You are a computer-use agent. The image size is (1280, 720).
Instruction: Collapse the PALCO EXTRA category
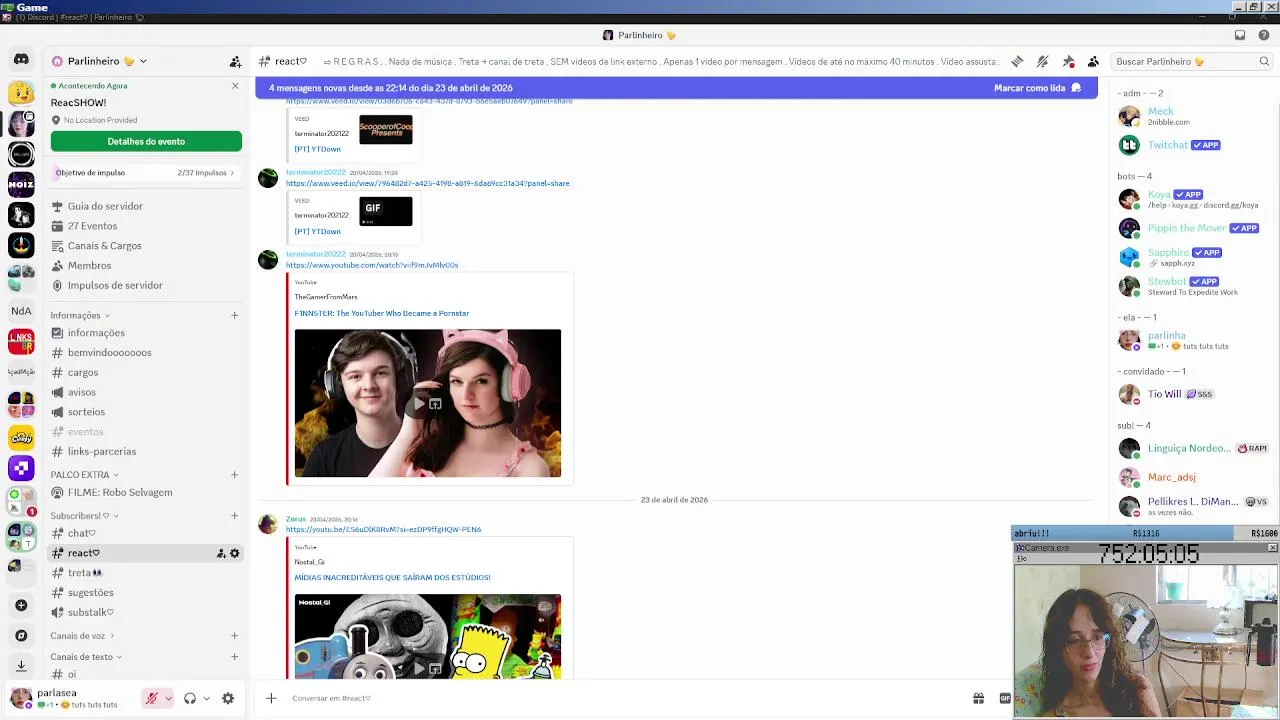[84, 475]
